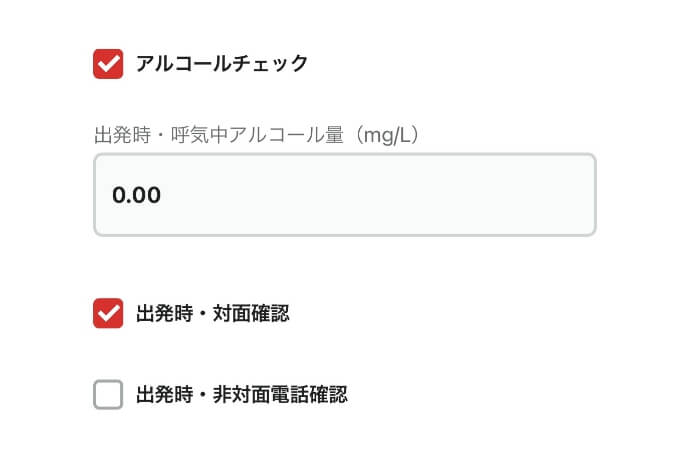The height and width of the screenshot is (456, 690).
Task: Click the アルコールチェック label text
Action: click(x=221, y=64)
